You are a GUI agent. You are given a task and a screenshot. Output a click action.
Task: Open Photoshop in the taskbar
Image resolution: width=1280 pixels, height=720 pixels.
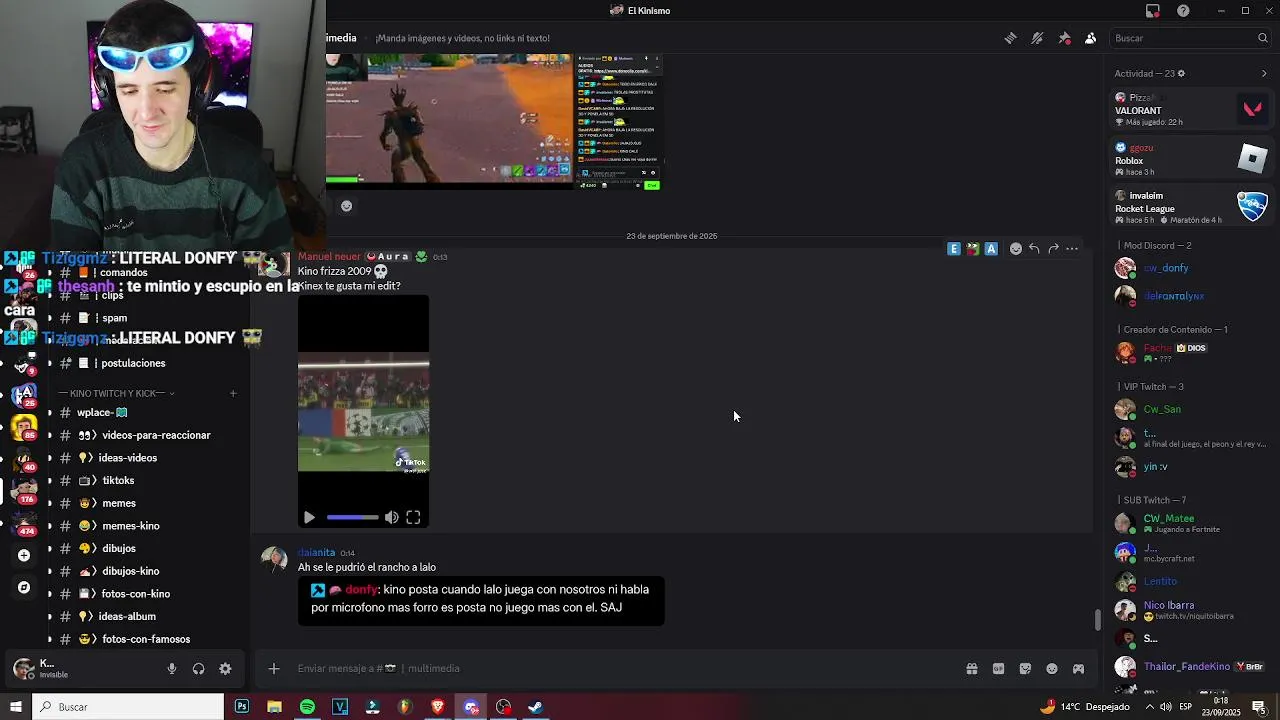coord(242,707)
